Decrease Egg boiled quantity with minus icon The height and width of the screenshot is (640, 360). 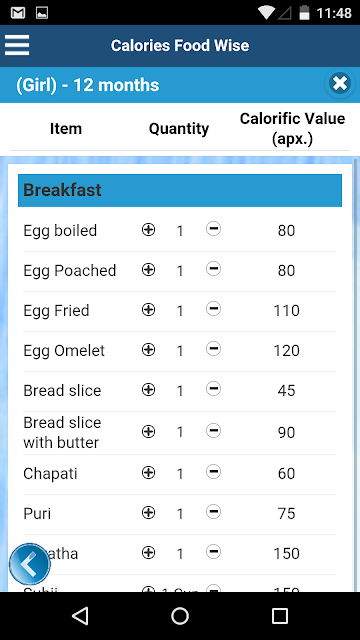tap(213, 229)
